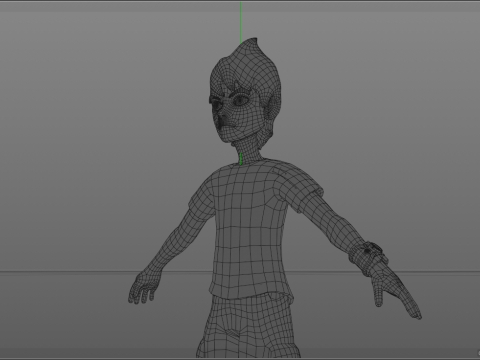The height and width of the screenshot is (360, 480).
Task: Select the character's pants mesh
Action: [248, 327]
